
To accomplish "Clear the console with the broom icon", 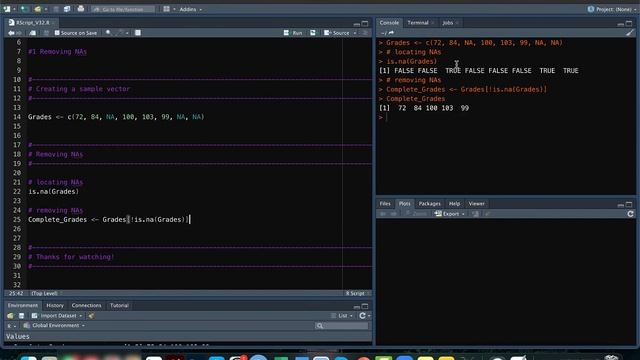I will (630, 33).
